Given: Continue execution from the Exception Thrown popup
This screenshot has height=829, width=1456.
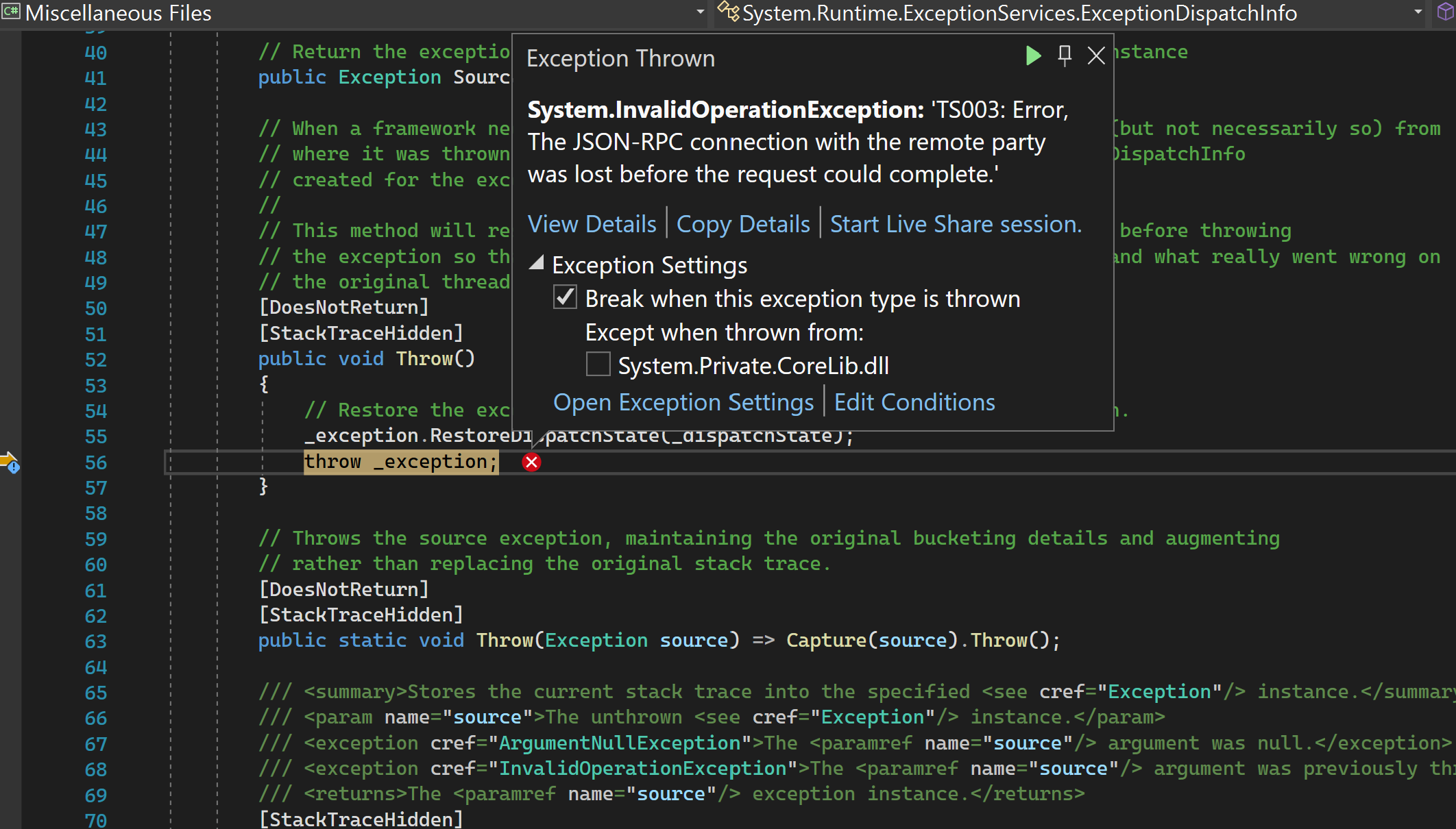Looking at the screenshot, I should click(1032, 56).
